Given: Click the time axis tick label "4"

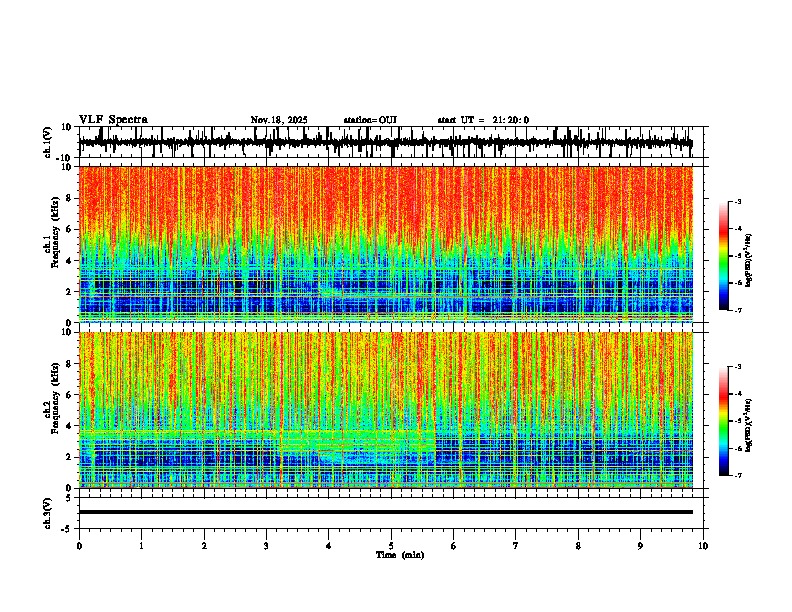Looking at the screenshot, I should click(329, 546).
